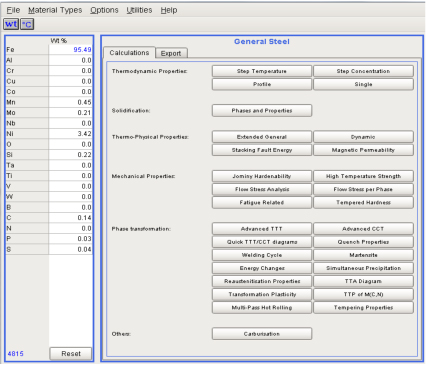Open Tempering Properties

(363, 307)
